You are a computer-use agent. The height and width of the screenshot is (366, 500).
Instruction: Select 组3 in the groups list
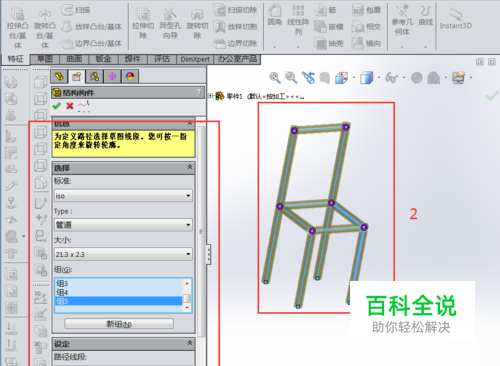point(118,283)
